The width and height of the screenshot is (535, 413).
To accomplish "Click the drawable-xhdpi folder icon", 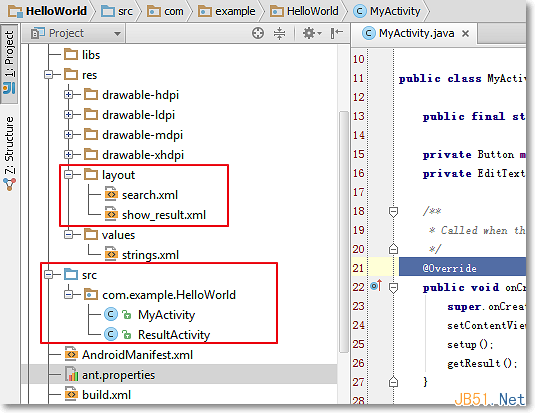I will tap(91, 154).
